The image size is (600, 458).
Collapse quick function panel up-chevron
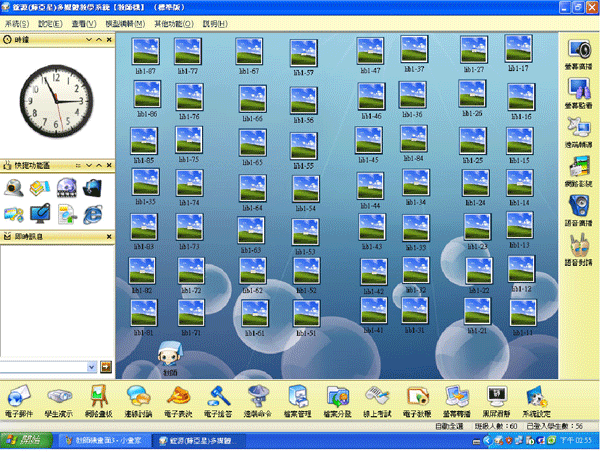pos(99,165)
